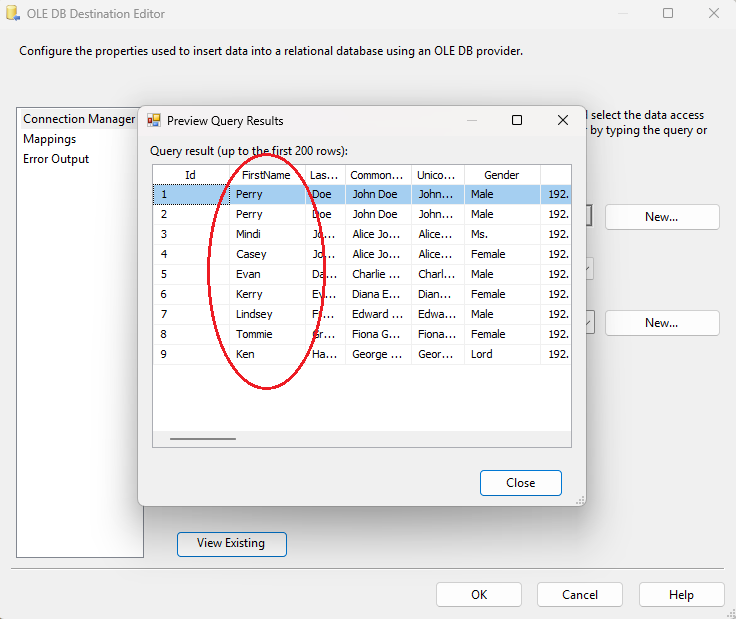Open the Mappings page

pos(50,139)
